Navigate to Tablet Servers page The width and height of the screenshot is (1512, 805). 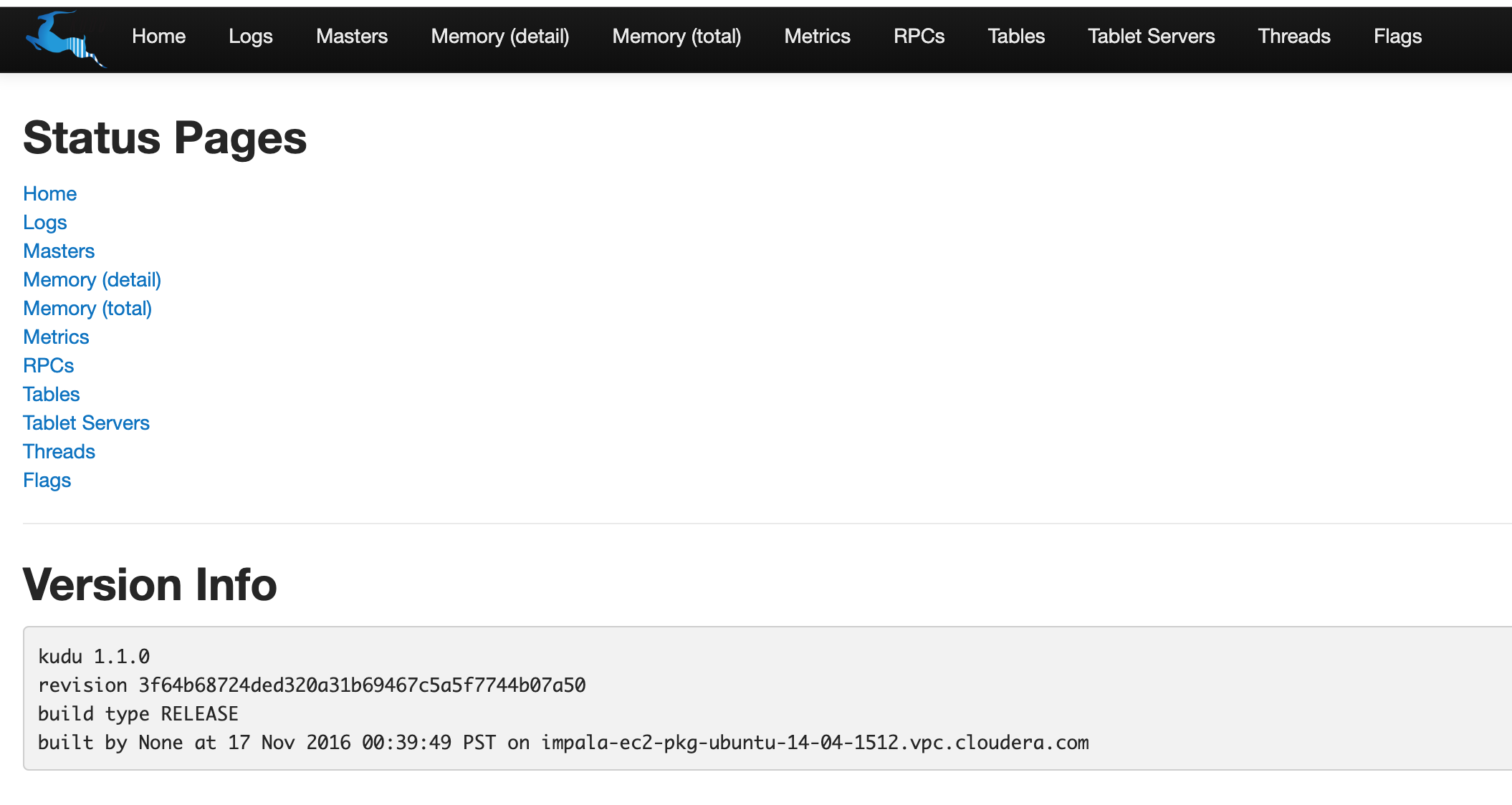tap(1152, 36)
